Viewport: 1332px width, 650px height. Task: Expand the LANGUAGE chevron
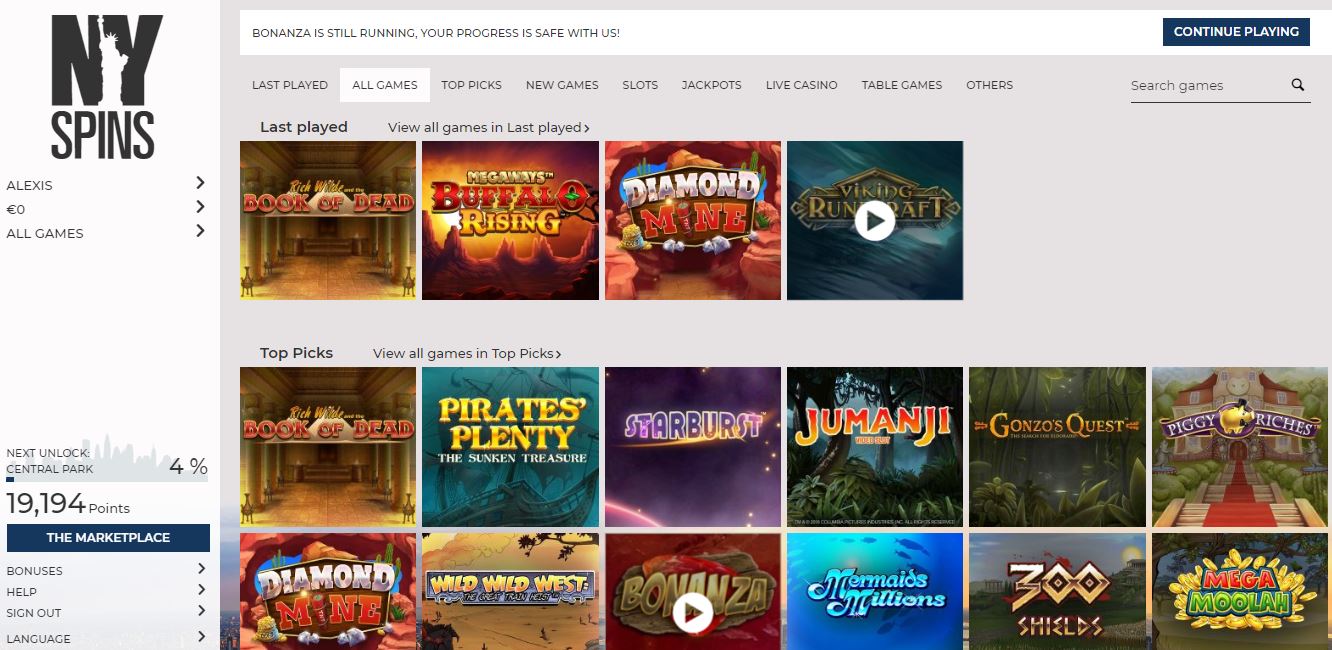(201, 636)
